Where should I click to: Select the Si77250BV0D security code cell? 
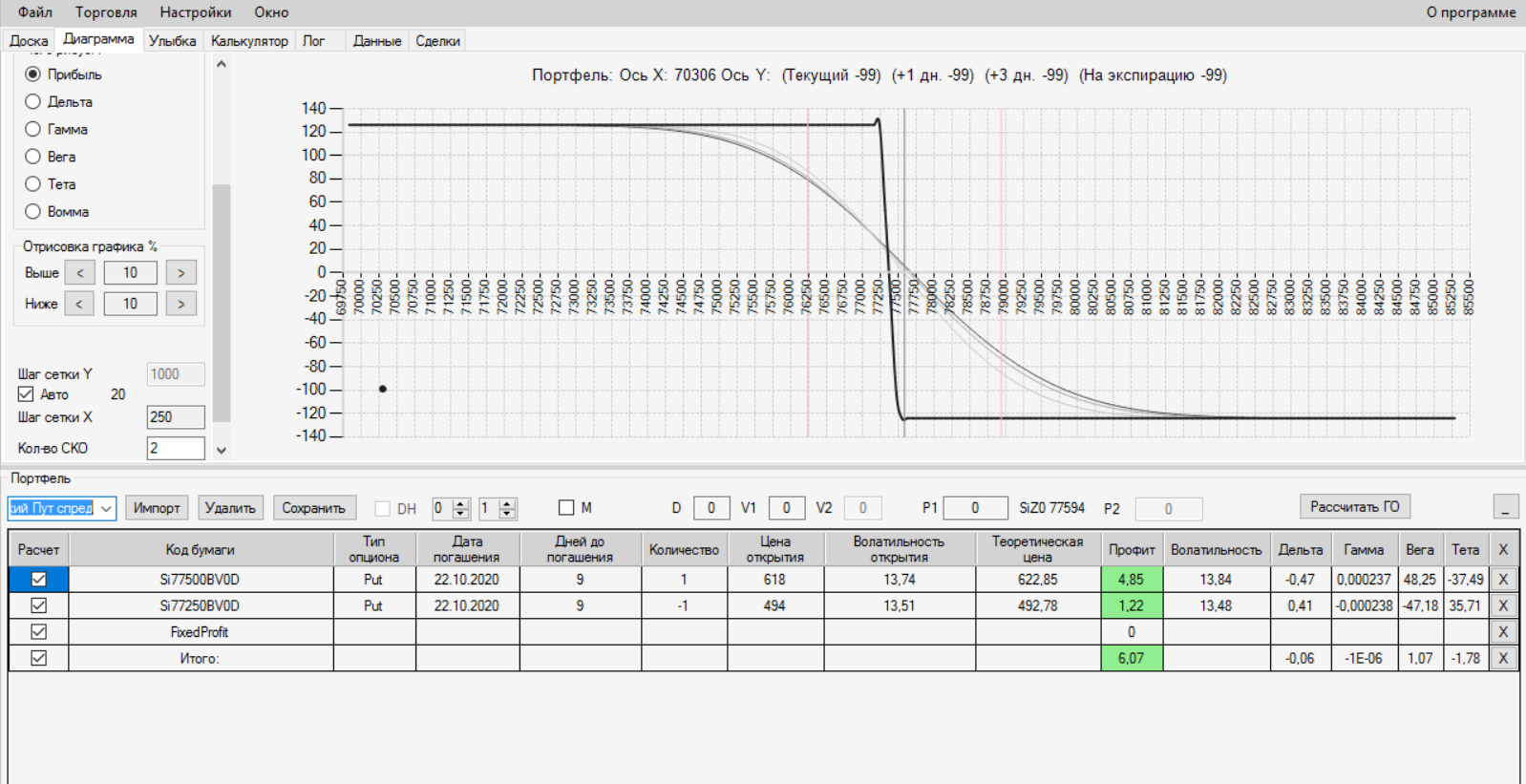pos(201,605)
